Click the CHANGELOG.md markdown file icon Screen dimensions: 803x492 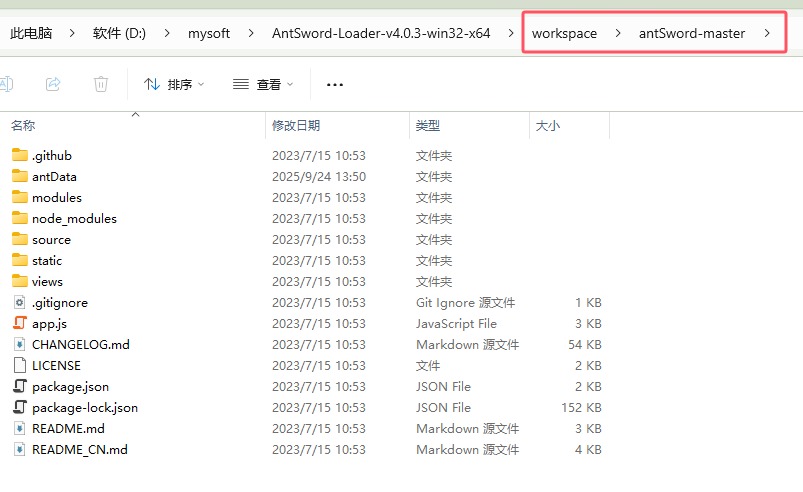click(19, 344)
